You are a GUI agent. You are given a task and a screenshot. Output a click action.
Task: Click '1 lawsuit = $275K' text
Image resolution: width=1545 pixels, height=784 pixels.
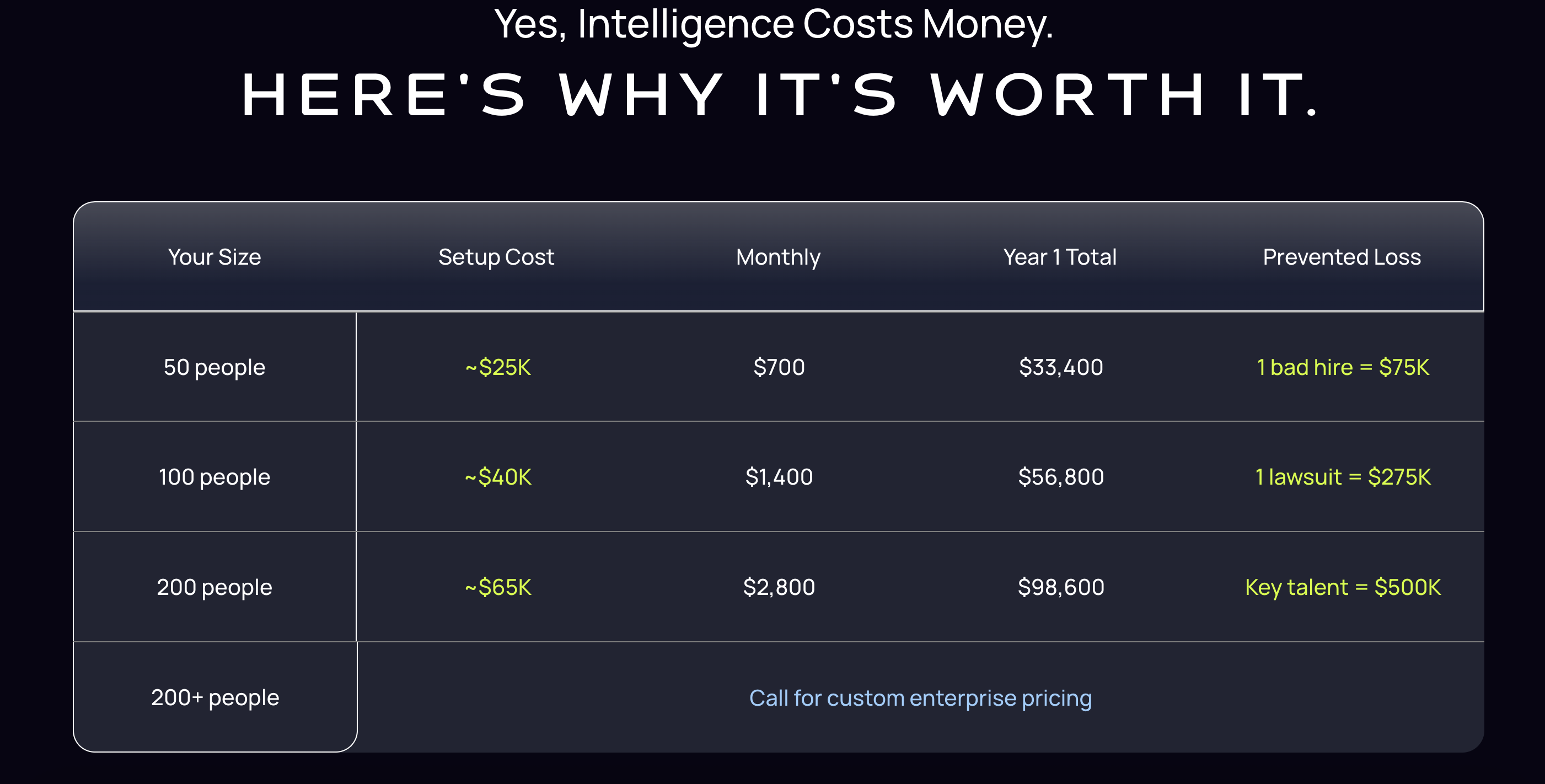coord(1343,476)
